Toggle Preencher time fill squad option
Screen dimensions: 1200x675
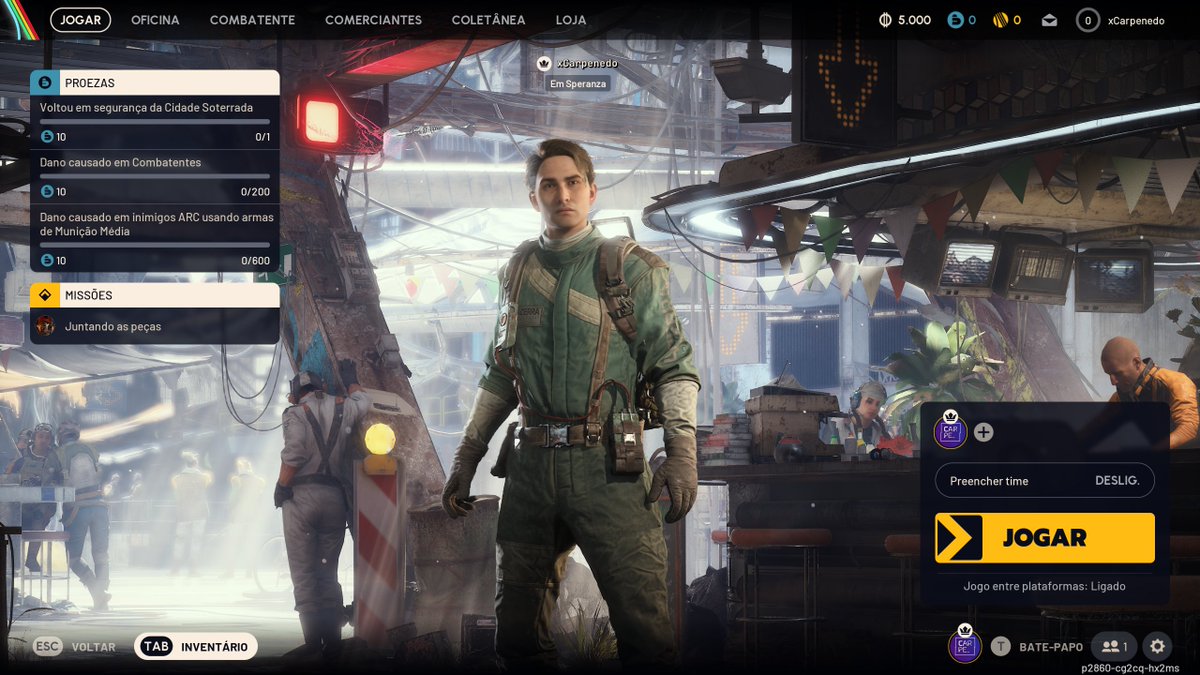1044,481
